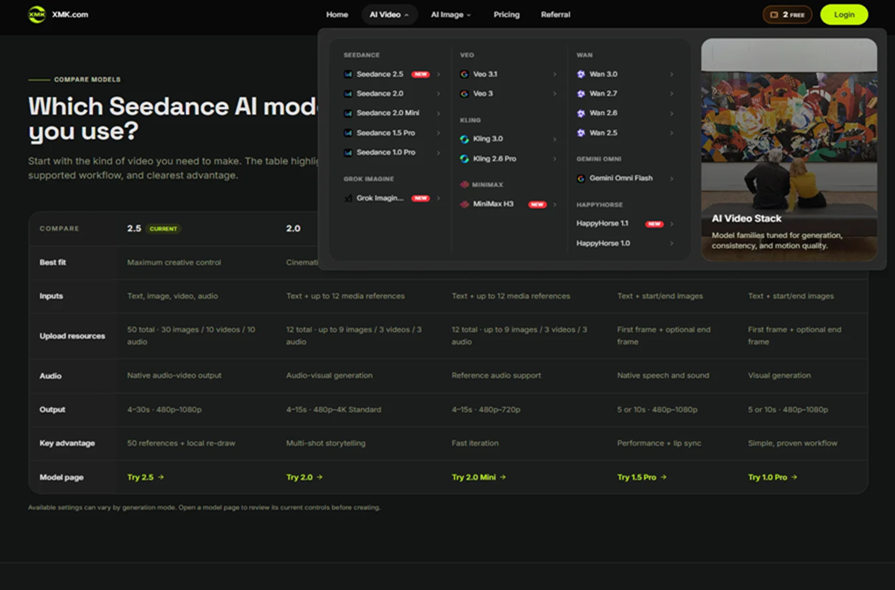This screenshot has width=895, height=590.
Task: Expand the Kling 3.0 chevron
Action: (555, 139)
